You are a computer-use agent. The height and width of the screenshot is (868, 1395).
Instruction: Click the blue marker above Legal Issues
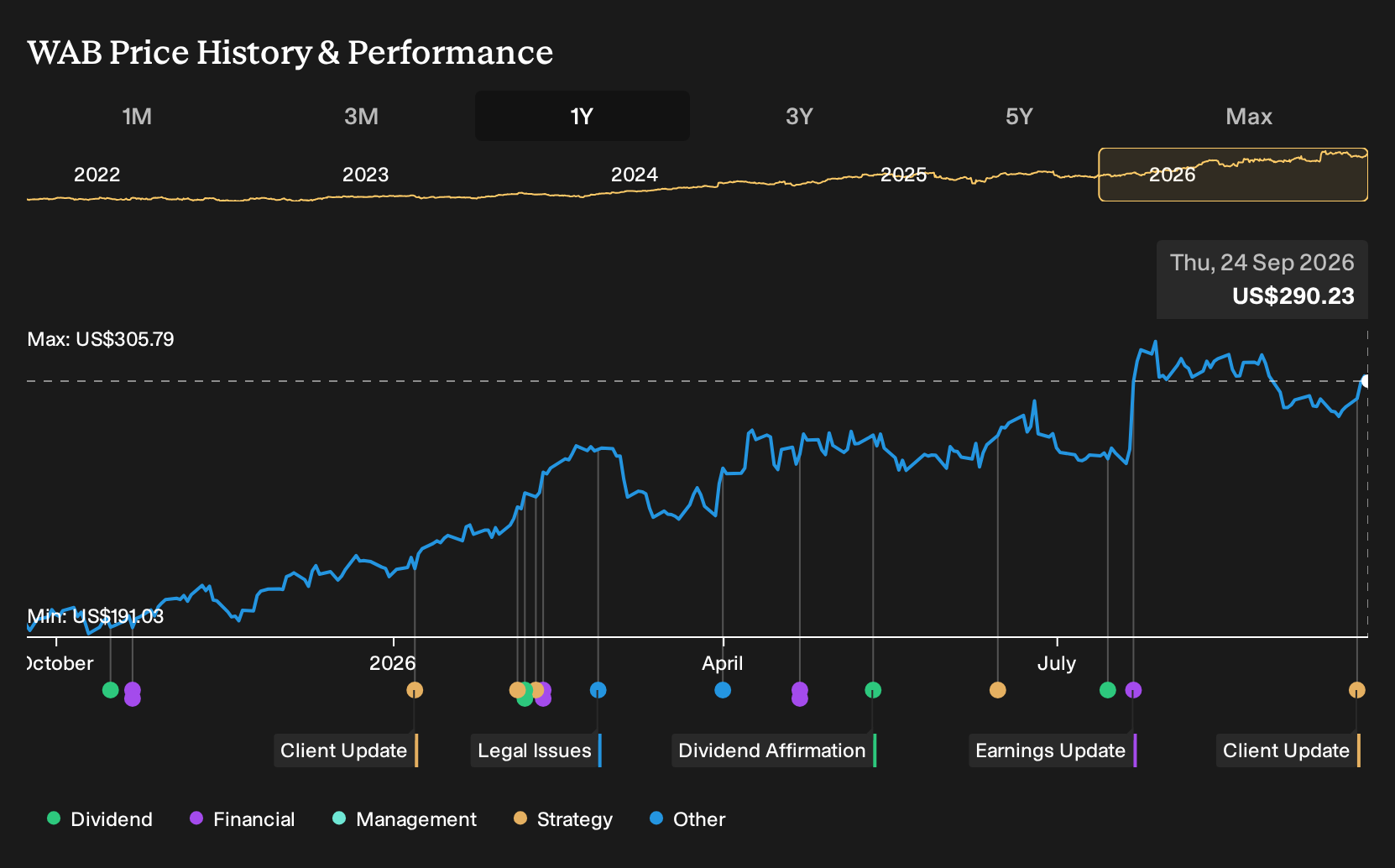(x=598, y=690)
